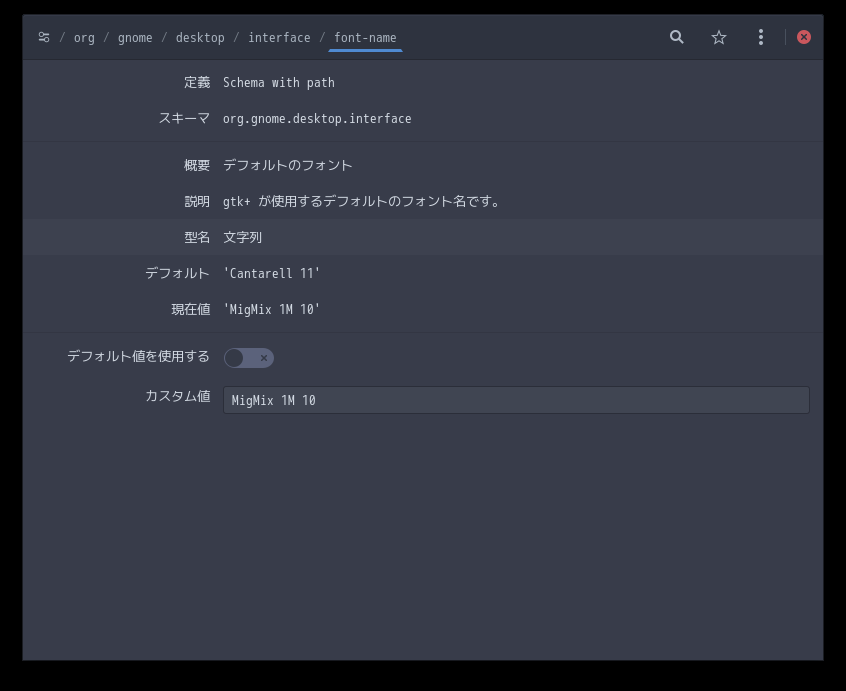Select the 'font-name' path segment

click(x=365, y=38)
